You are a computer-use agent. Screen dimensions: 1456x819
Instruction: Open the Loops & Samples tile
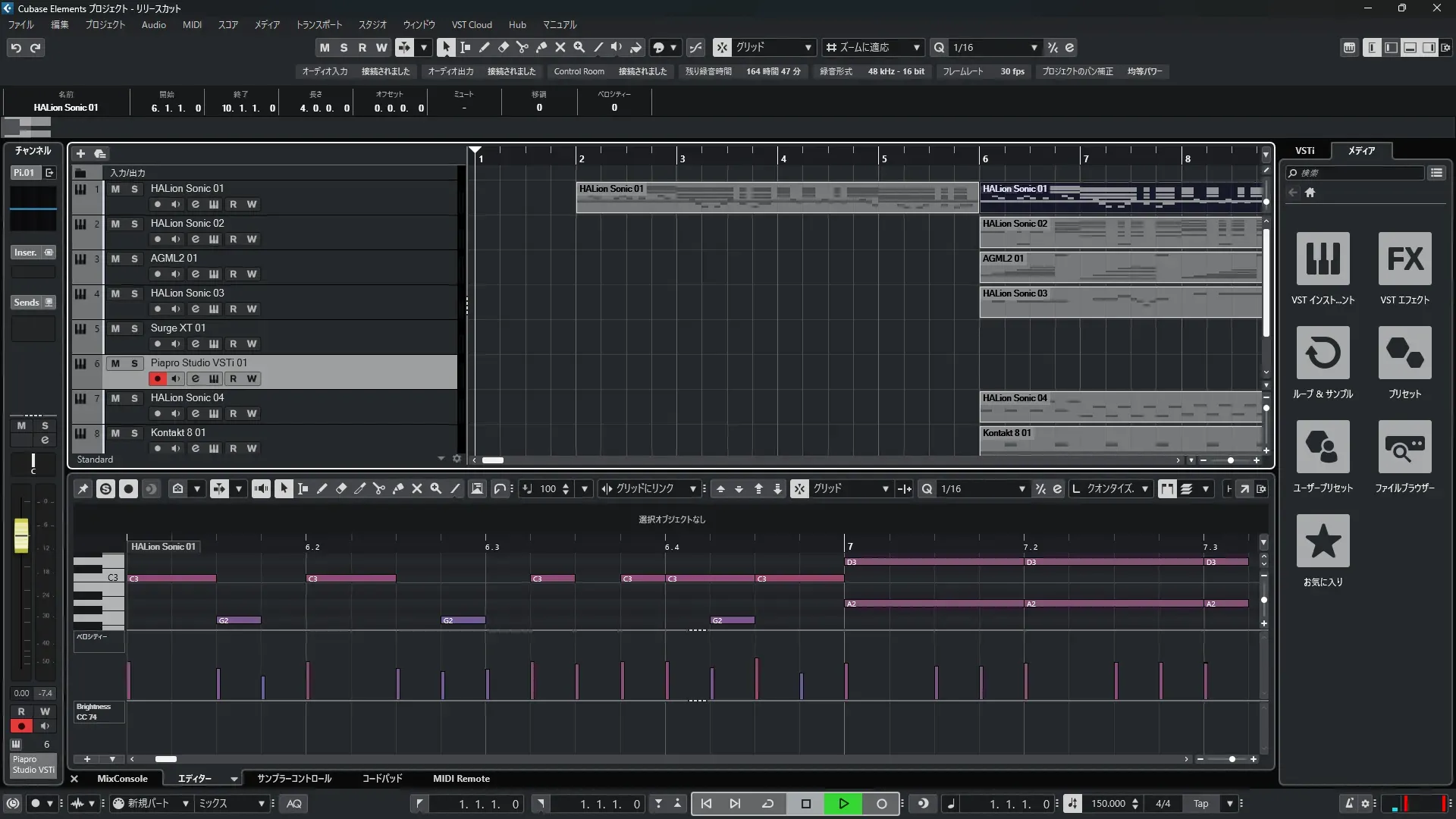point(1323,353)
